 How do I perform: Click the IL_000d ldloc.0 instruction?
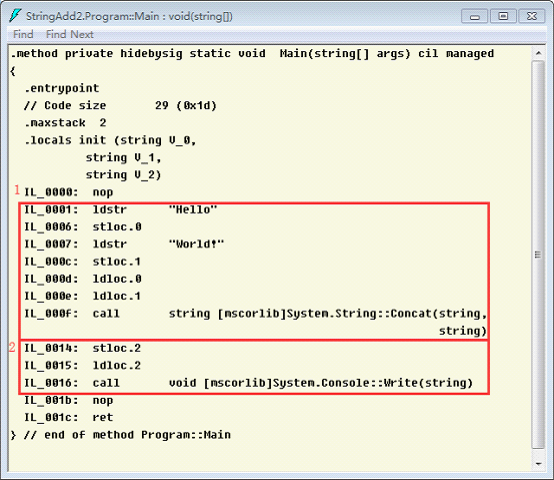click(83, 279)
